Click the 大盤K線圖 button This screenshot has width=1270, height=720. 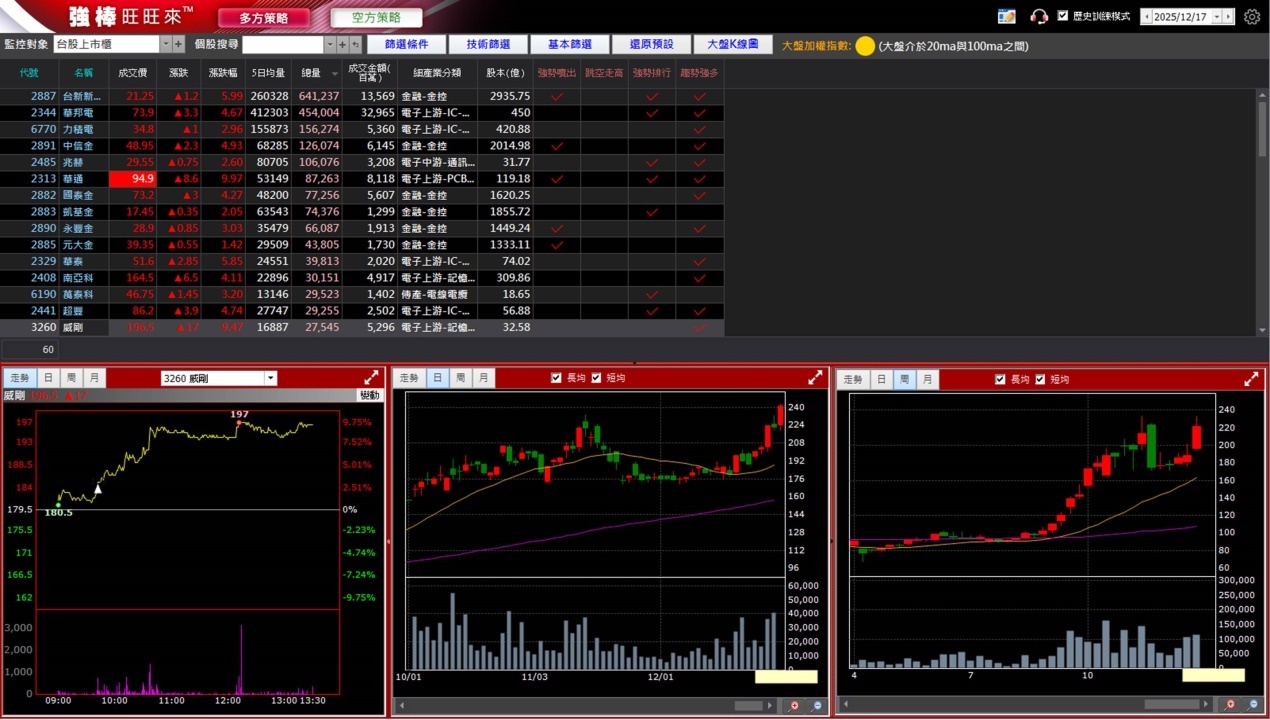pos(732,45)
